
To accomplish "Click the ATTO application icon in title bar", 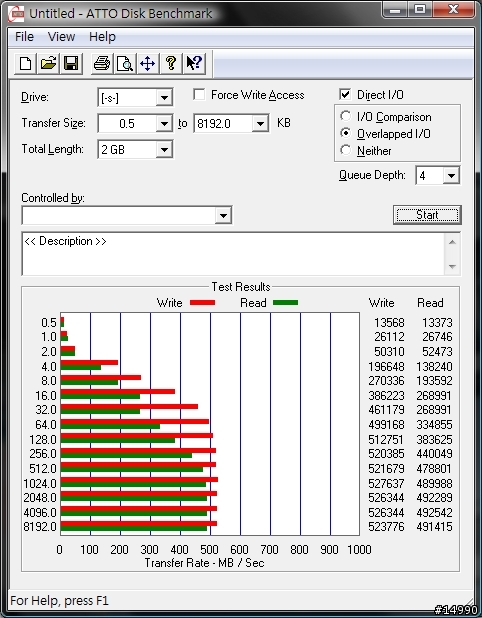I will [x=17, y=14].
